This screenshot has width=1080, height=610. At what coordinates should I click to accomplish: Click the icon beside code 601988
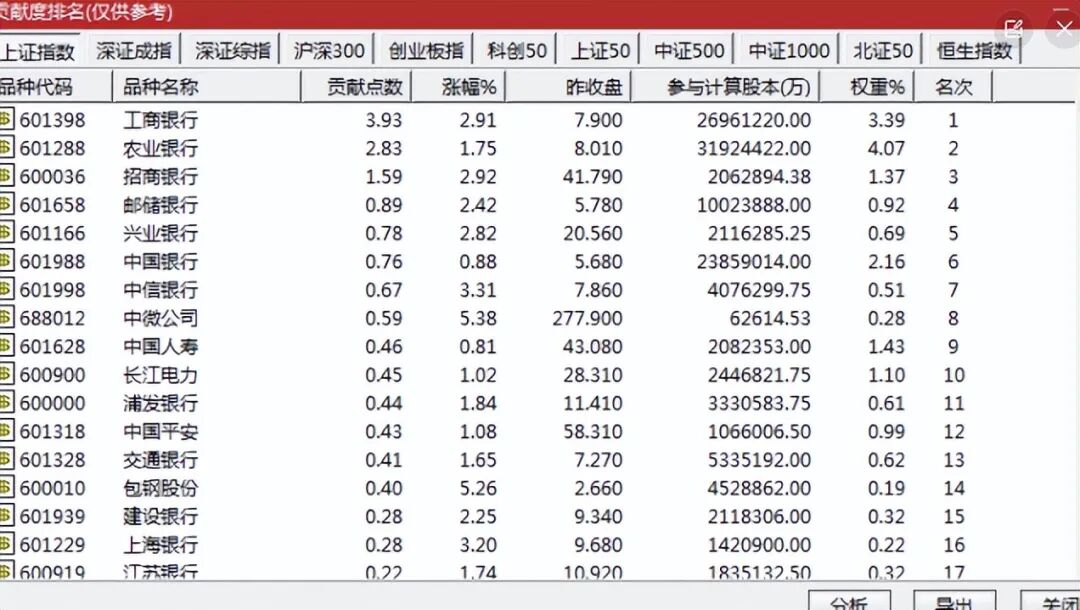point(6,260)
